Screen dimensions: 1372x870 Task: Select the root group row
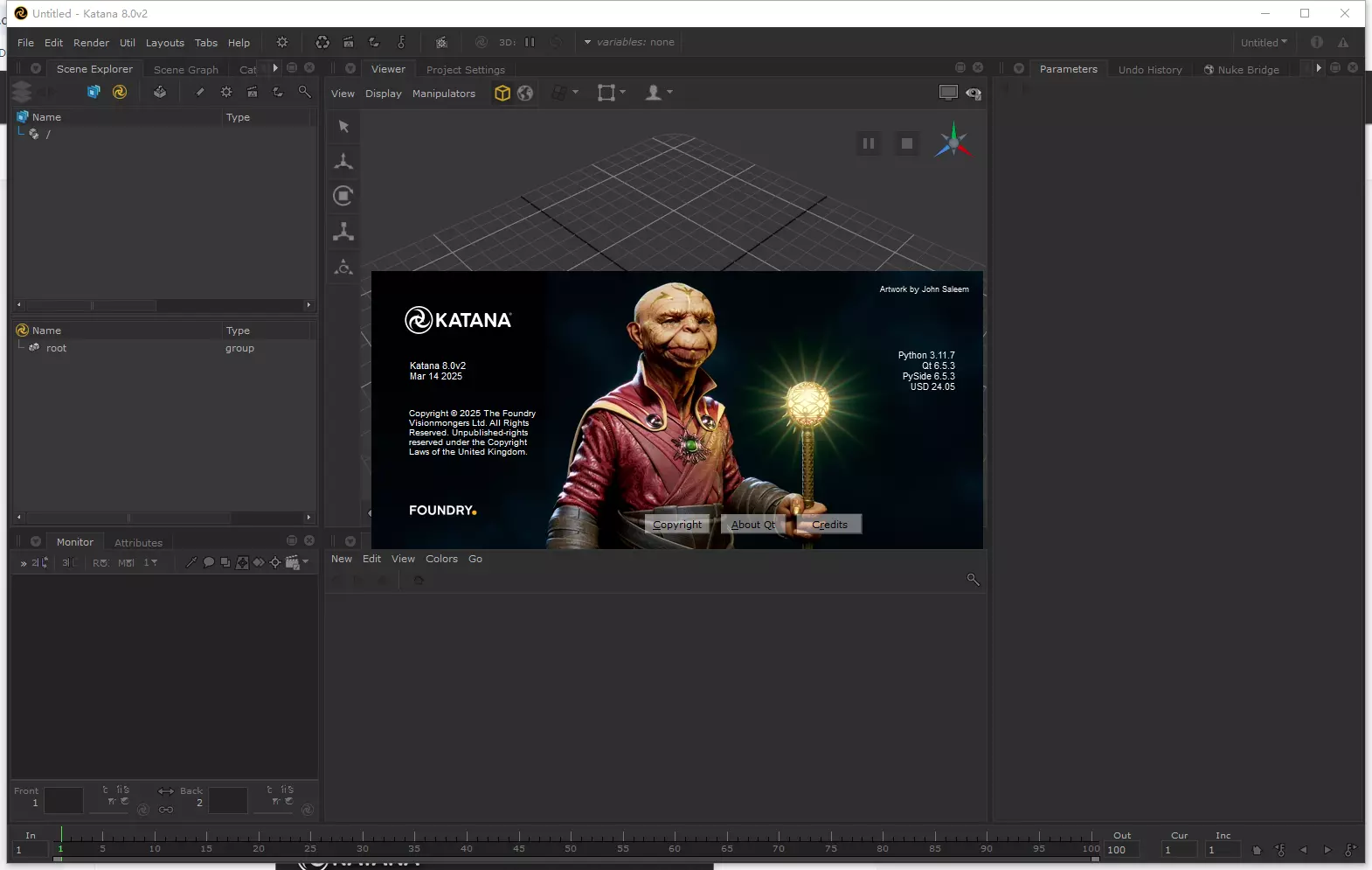163,348
